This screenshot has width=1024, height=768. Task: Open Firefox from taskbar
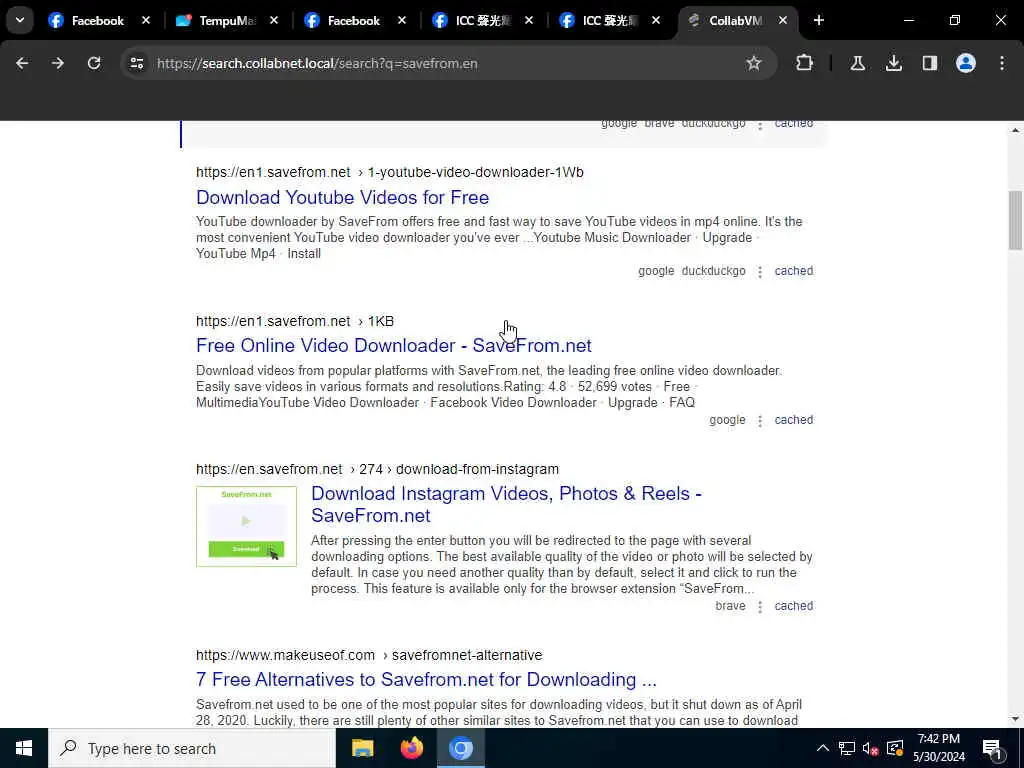pyautogui.click(x=411, y=748)
